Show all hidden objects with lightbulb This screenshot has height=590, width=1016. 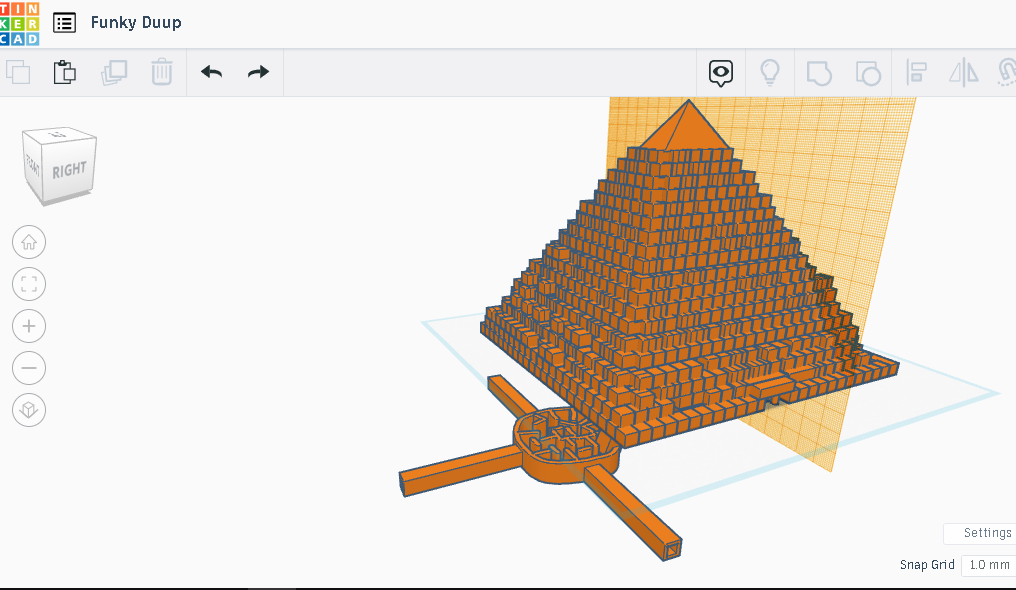coord(770,72)
